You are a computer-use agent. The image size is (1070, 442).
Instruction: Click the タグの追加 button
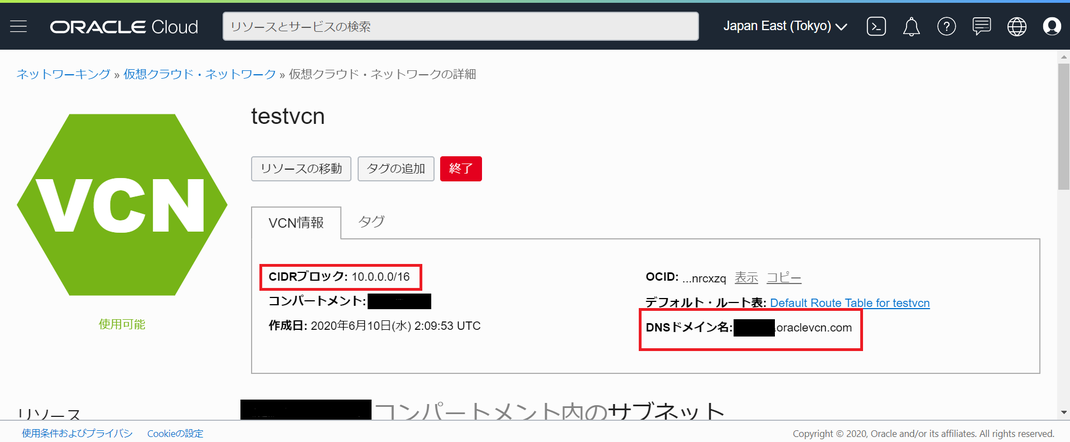point(396,168)
